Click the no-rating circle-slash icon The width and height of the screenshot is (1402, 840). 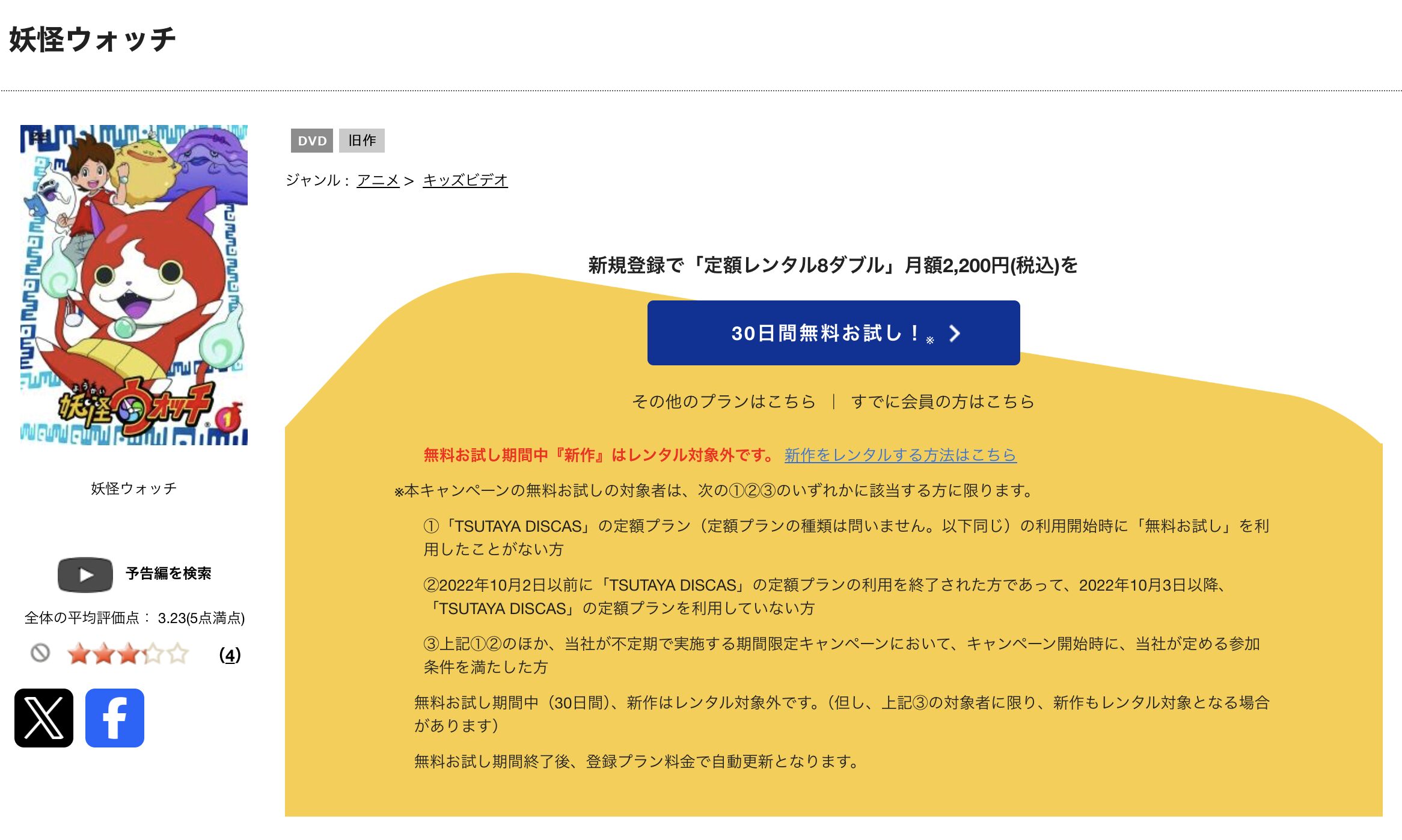[x=40, y=653]
